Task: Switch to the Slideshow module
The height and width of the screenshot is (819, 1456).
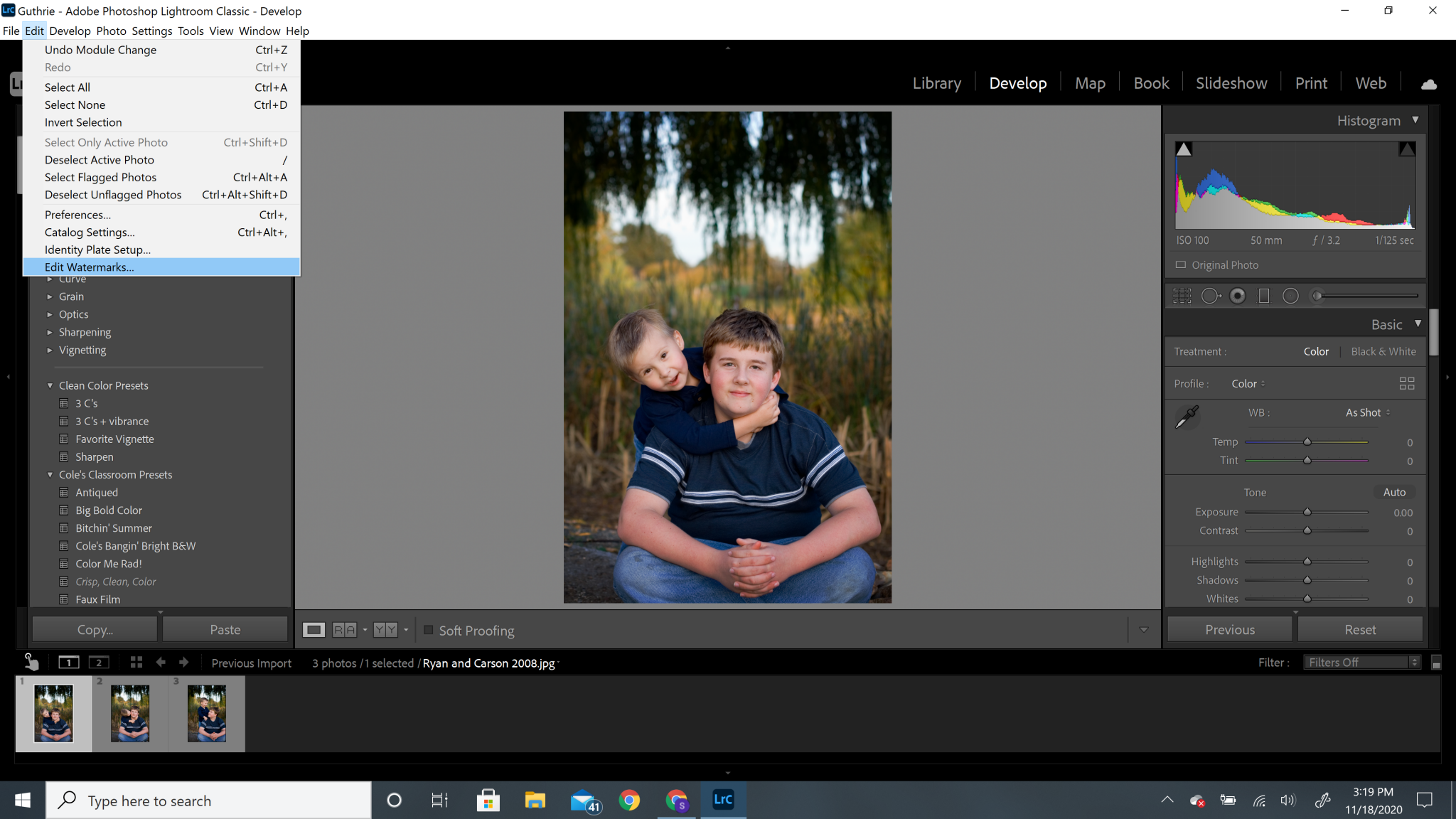Action: point(1231,82)
